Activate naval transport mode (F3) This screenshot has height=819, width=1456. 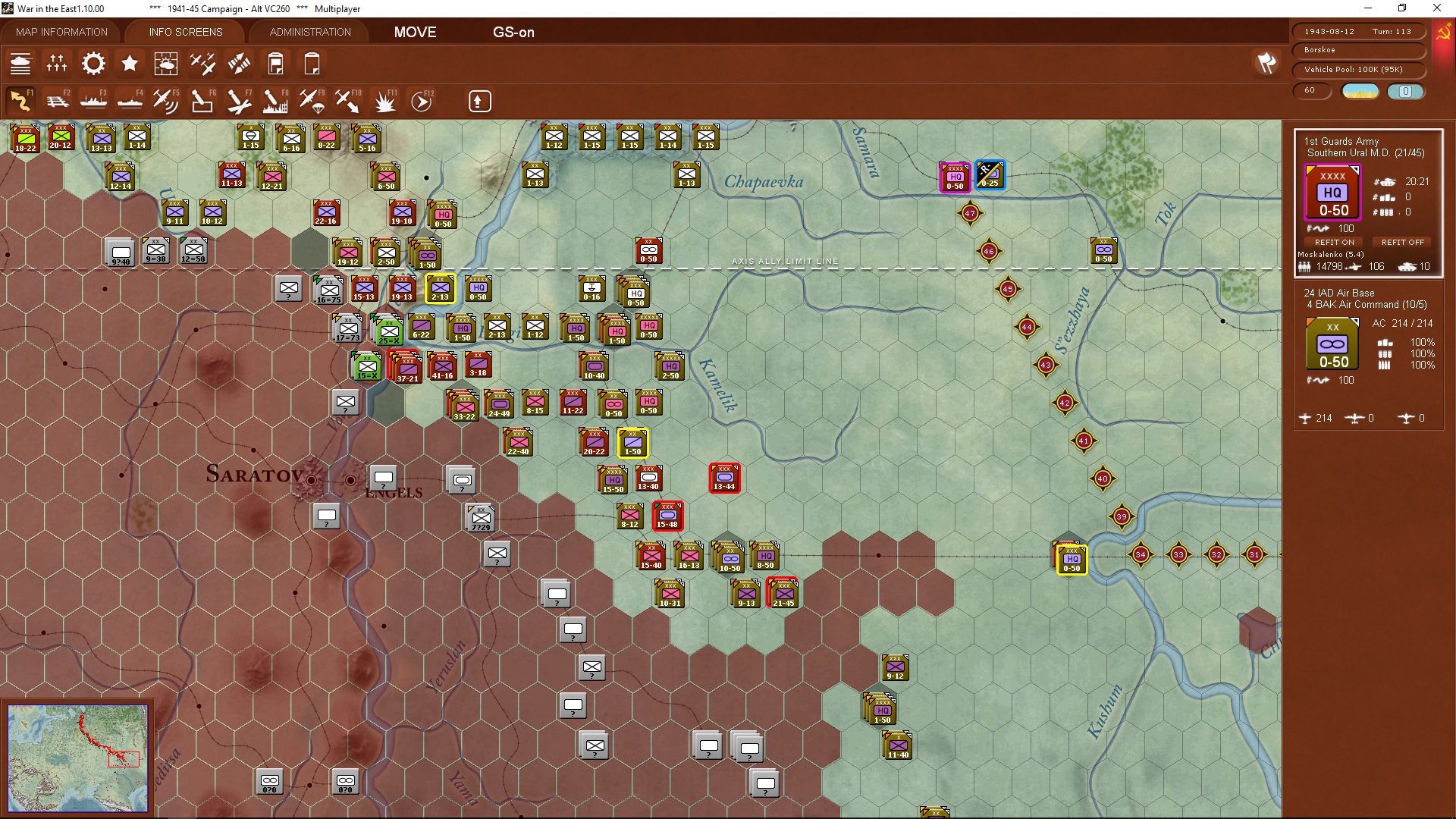[93, 100]
